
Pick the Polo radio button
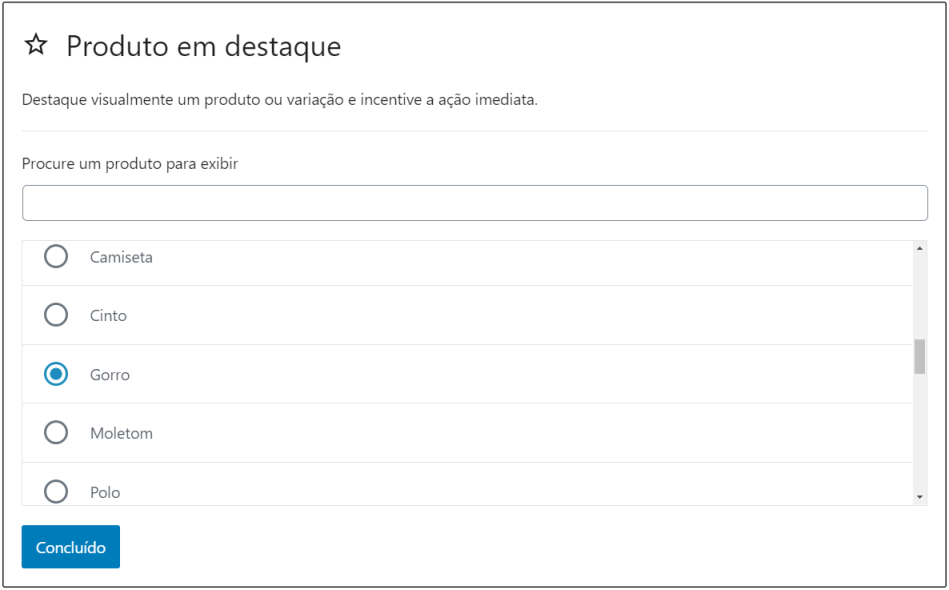tap(56, 491)
